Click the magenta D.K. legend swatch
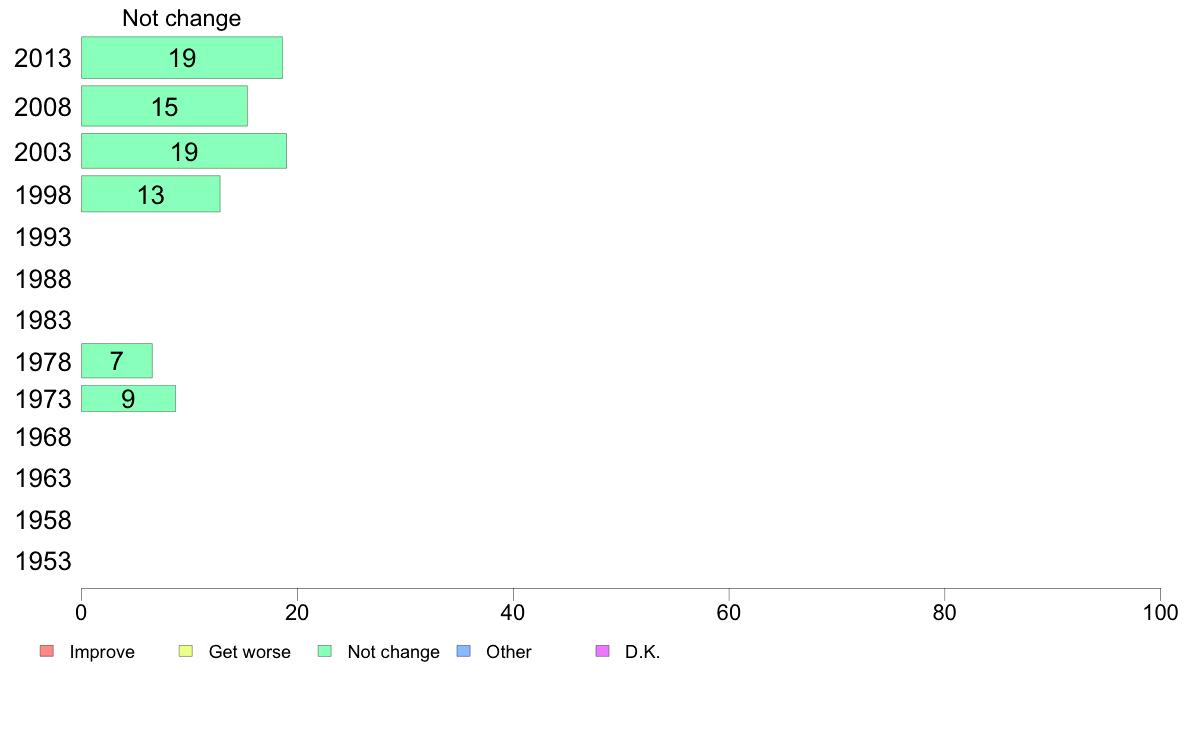The image size is (1188, 736). pos(602,651)
